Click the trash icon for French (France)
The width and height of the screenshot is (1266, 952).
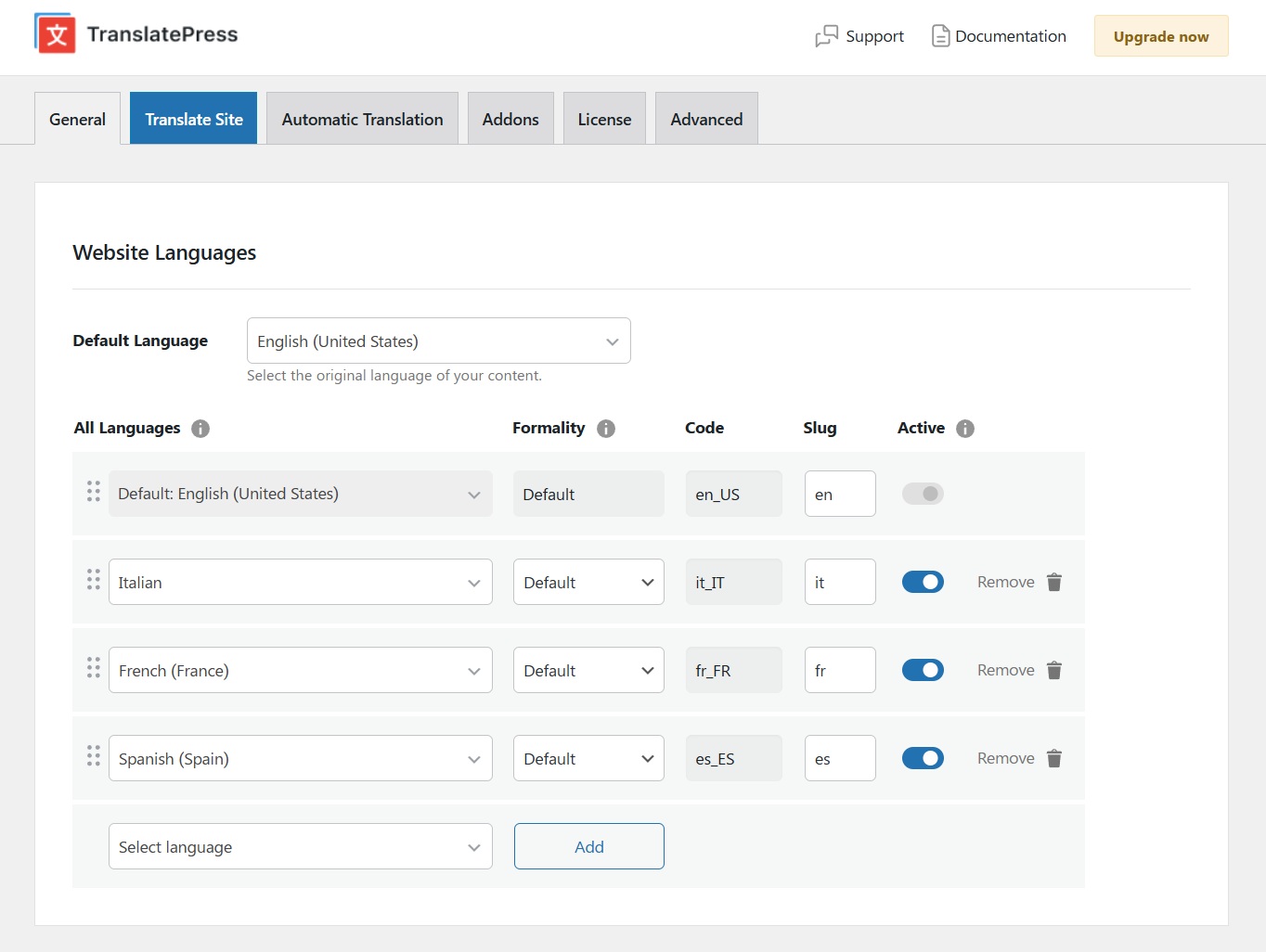[1054, 671]
